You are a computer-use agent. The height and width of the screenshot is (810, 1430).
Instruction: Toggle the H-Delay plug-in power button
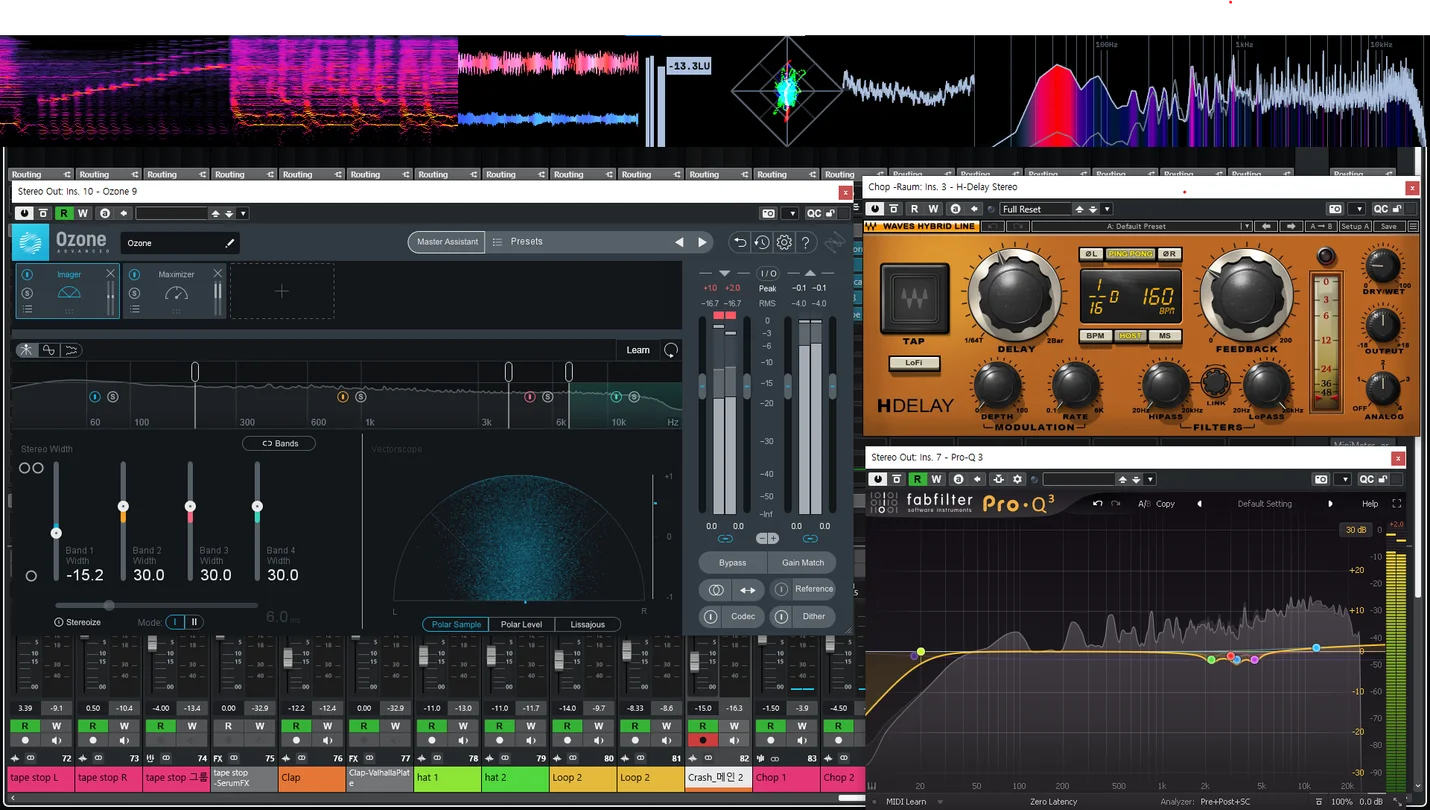tap(875, 209)
